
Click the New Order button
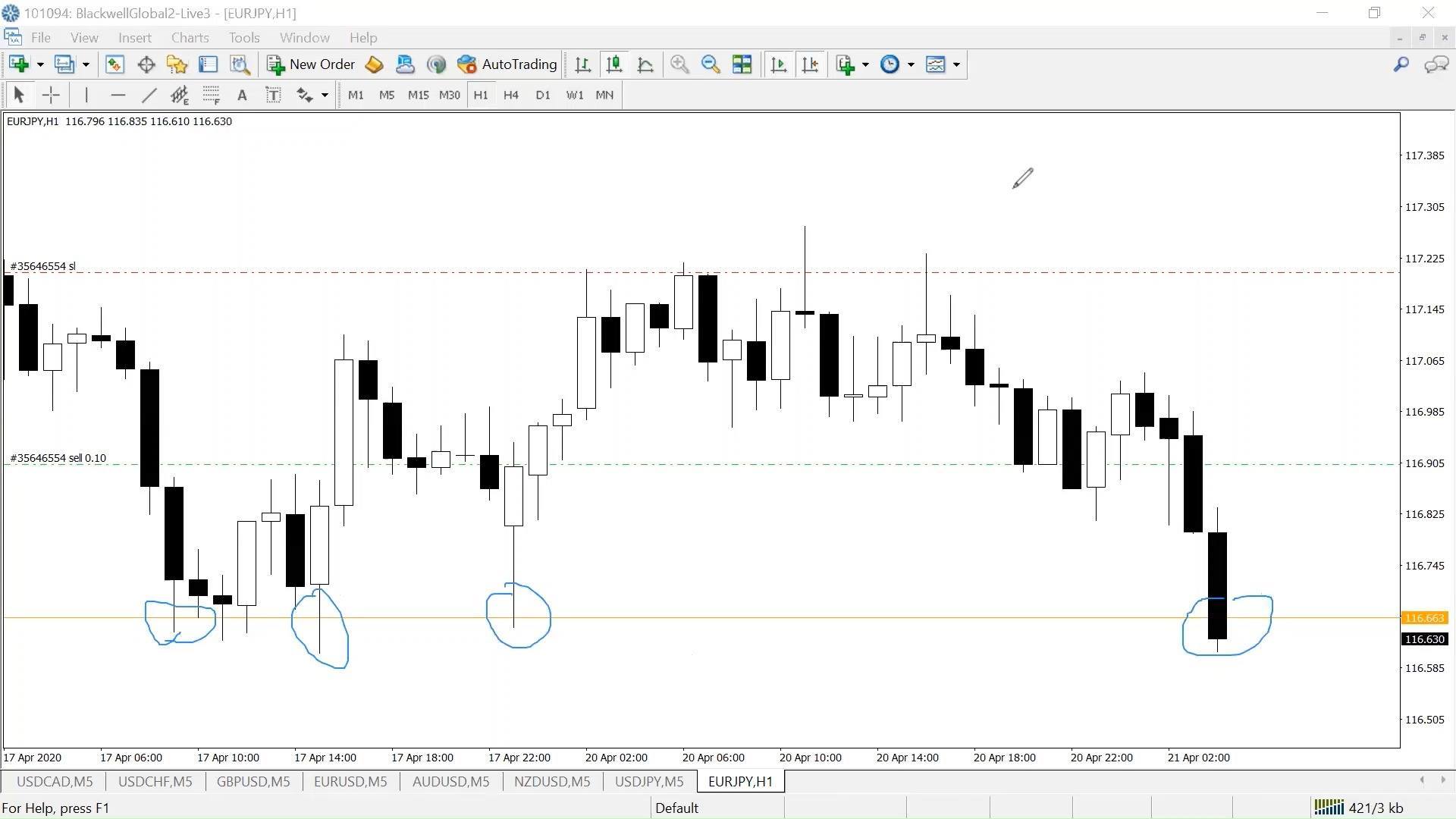[x=311, y=64]
